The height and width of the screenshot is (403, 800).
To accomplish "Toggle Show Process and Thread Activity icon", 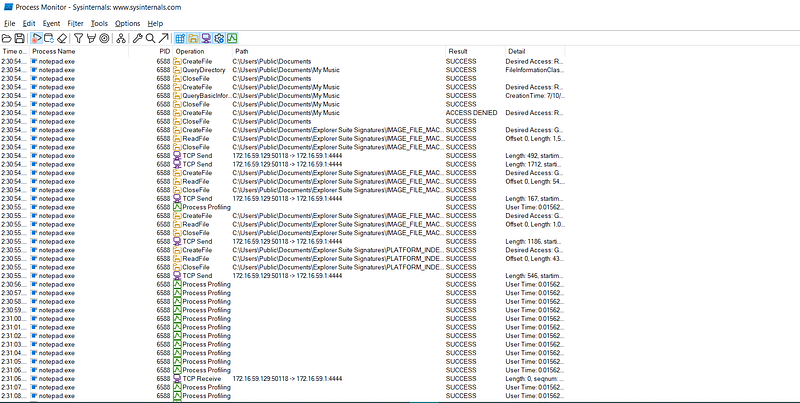I will pos(219,38).
